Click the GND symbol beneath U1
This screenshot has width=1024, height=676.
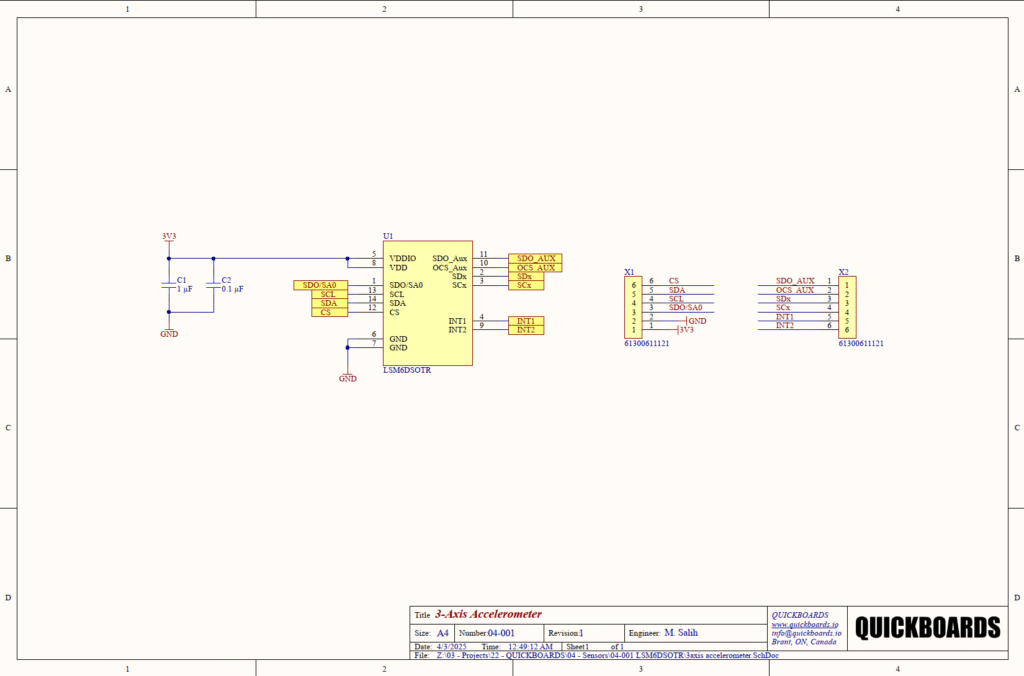point(347,377)
